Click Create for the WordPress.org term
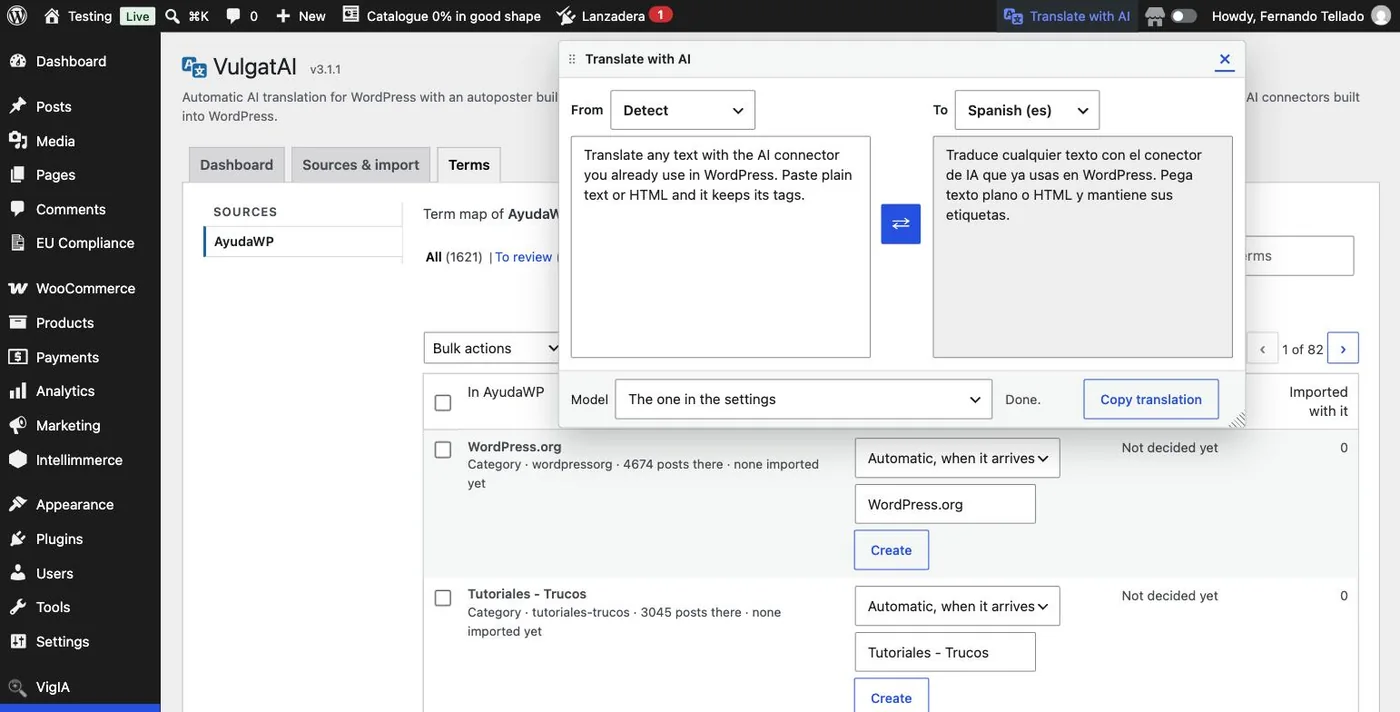 891,550
